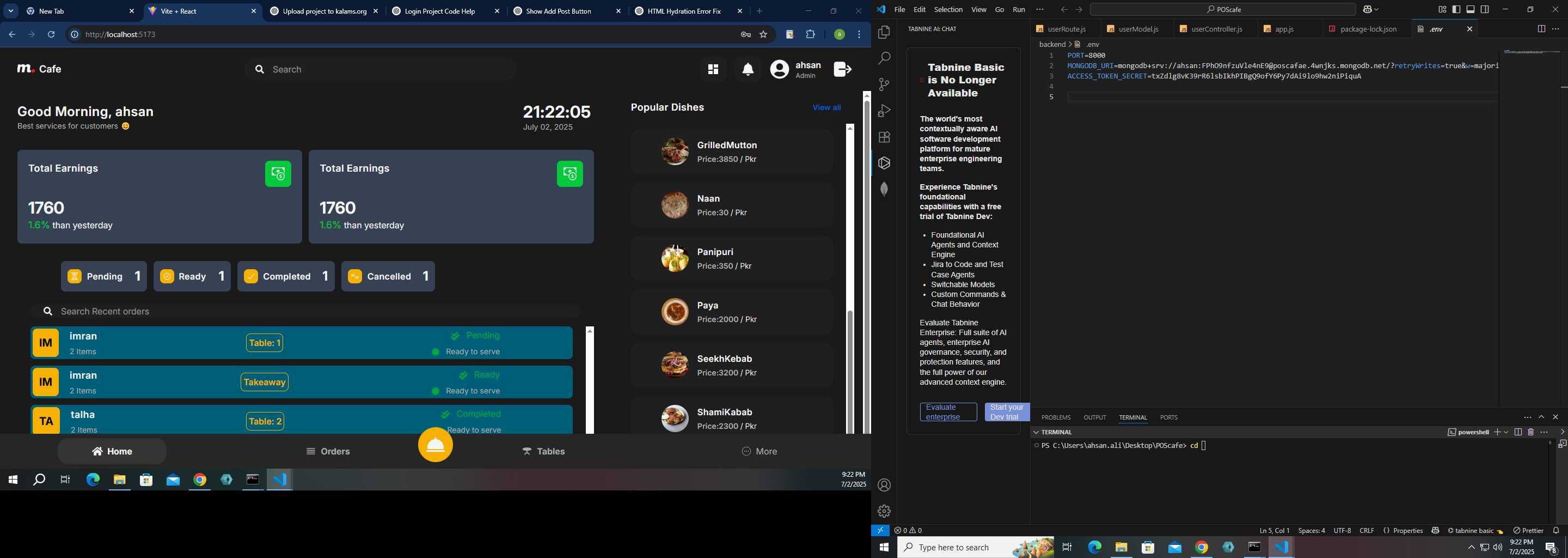Open VS Code Search icon in activity bar
Viewport: 1568px width, 558px height.
(884, 58)
